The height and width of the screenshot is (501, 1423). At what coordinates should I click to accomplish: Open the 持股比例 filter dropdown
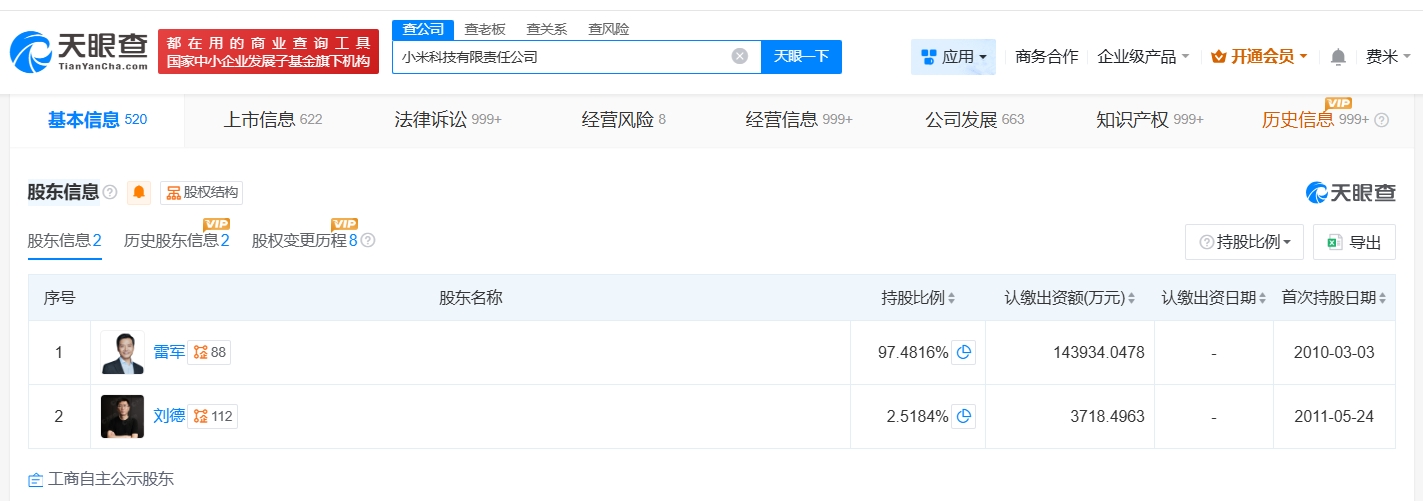pyautogui.click(x=1244, y=242)
